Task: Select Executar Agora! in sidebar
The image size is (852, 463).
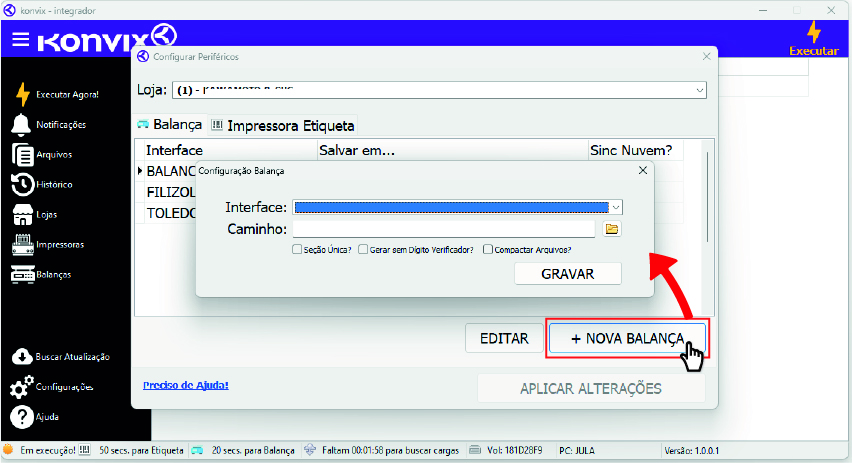Action: coord(57,95)
